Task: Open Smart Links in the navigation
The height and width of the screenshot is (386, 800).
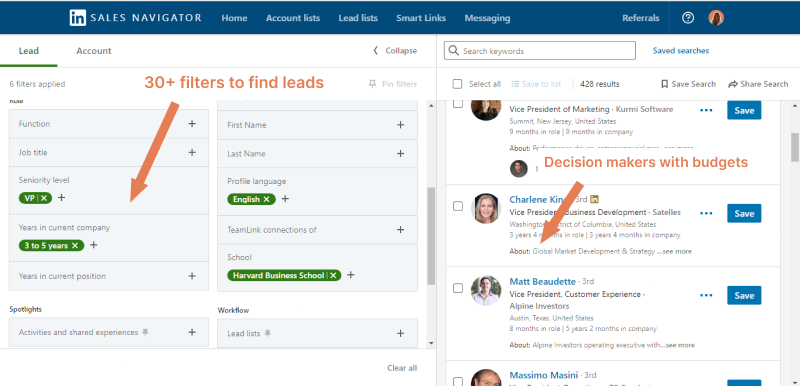Action: (421, 18)
